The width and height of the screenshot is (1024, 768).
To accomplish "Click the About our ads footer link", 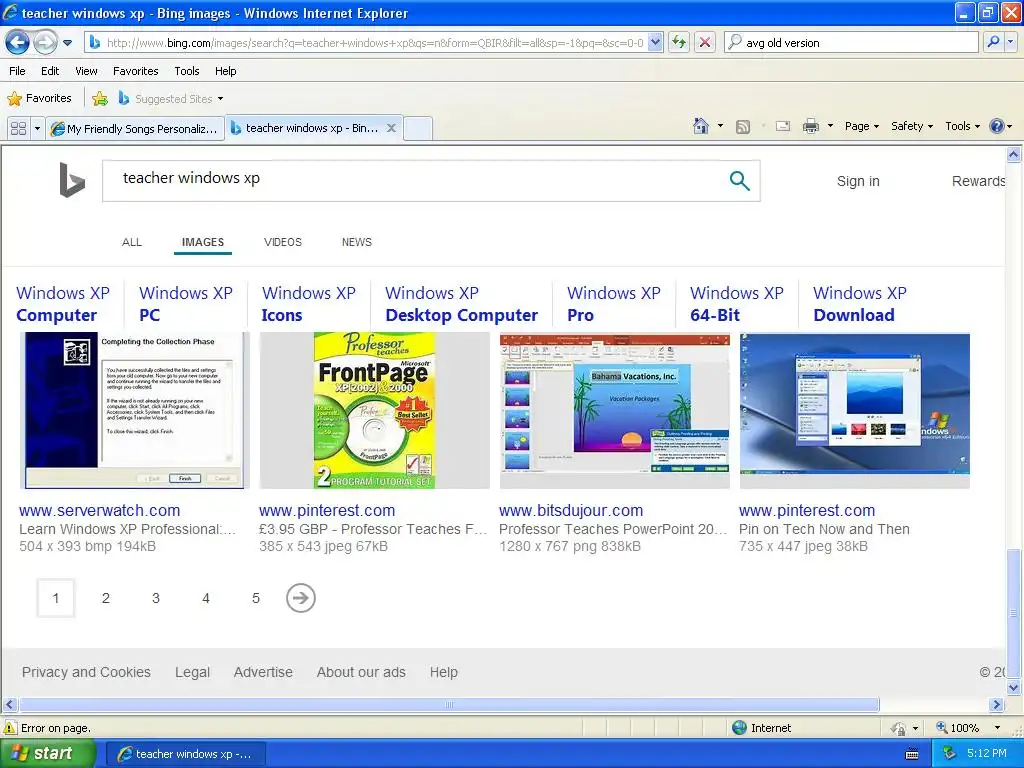I will (361, 672).
